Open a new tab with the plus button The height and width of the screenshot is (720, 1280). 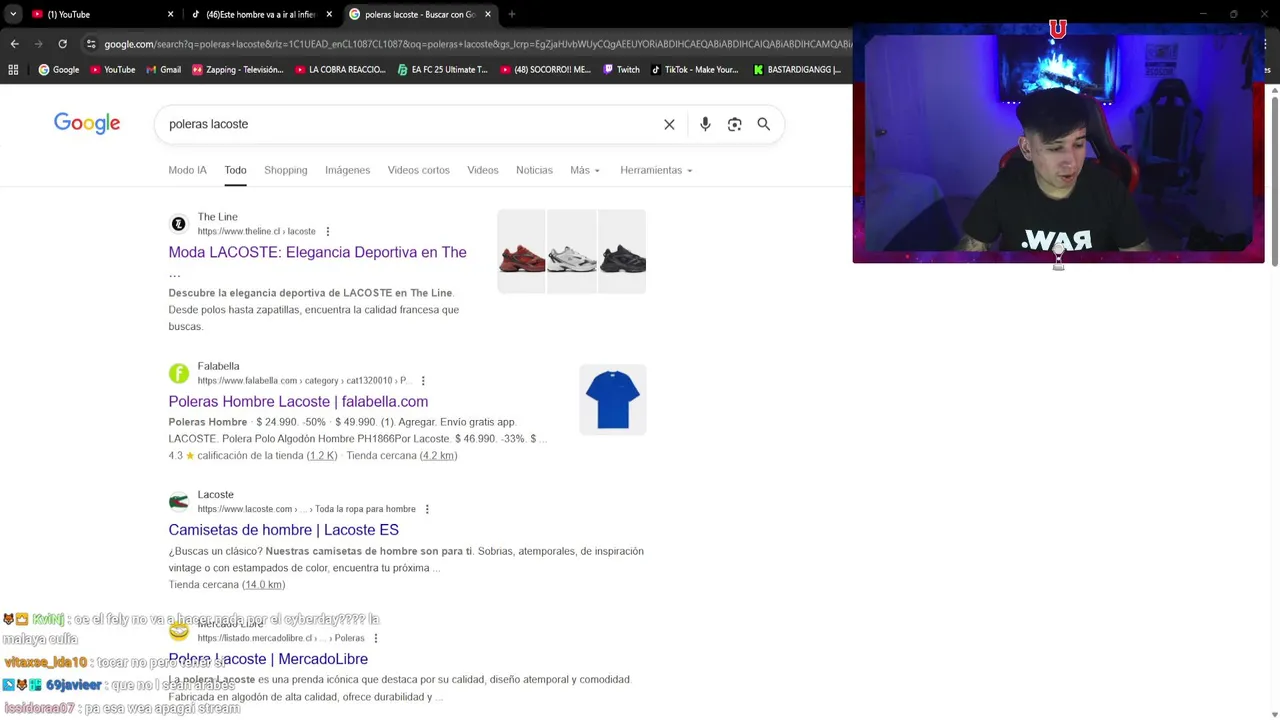click(512, 14)
